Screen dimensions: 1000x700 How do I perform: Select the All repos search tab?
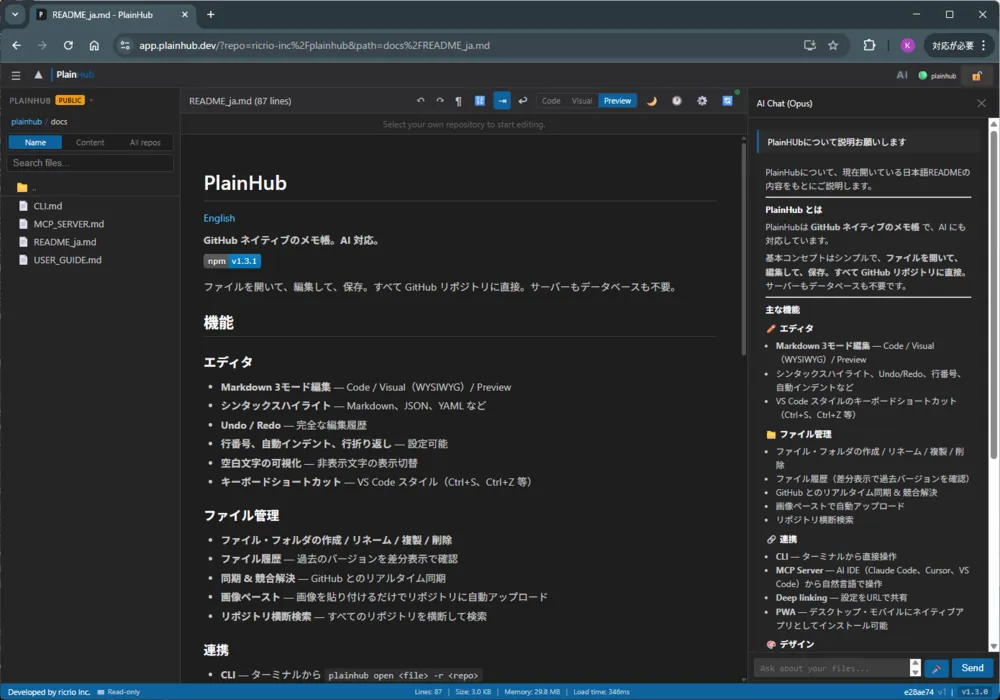[x=145, y=142]
